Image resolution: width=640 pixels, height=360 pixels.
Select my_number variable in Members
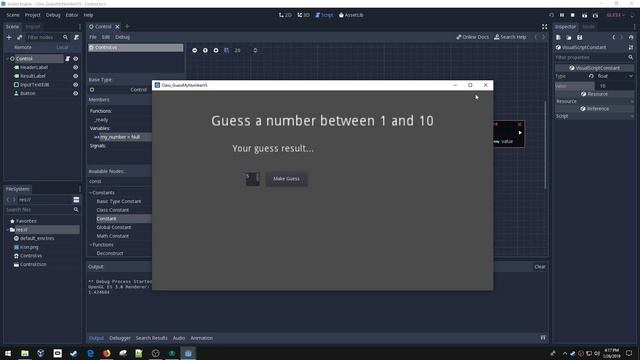coord(120,137)
